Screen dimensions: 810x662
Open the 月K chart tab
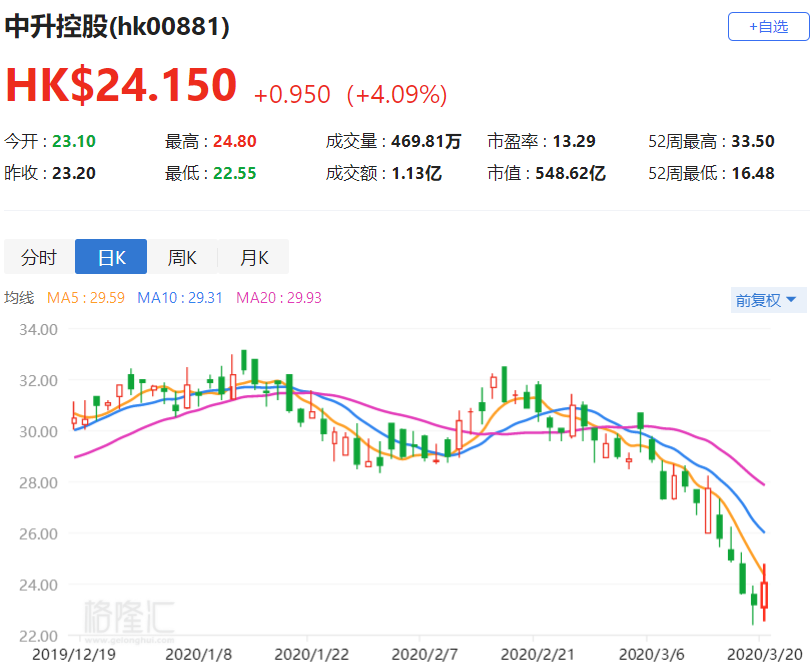click(253, 257)
